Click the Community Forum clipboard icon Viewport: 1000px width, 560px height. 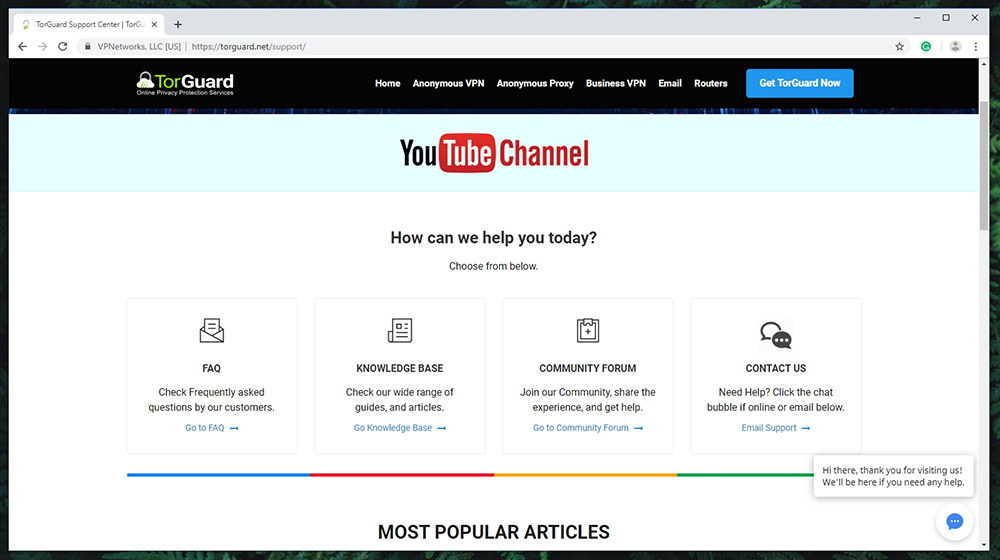588,330
